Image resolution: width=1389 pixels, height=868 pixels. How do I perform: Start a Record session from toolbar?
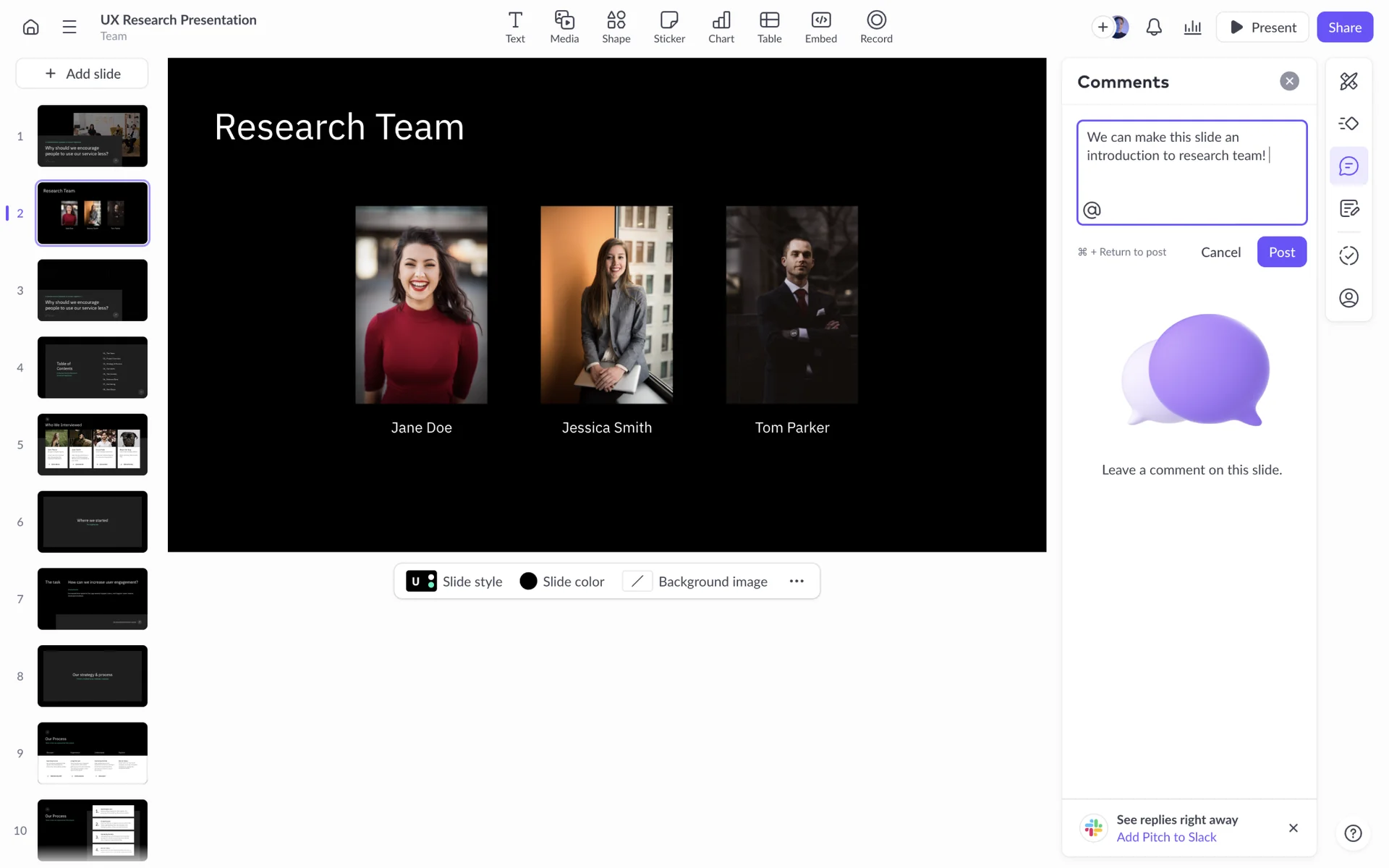pos(875,27)
